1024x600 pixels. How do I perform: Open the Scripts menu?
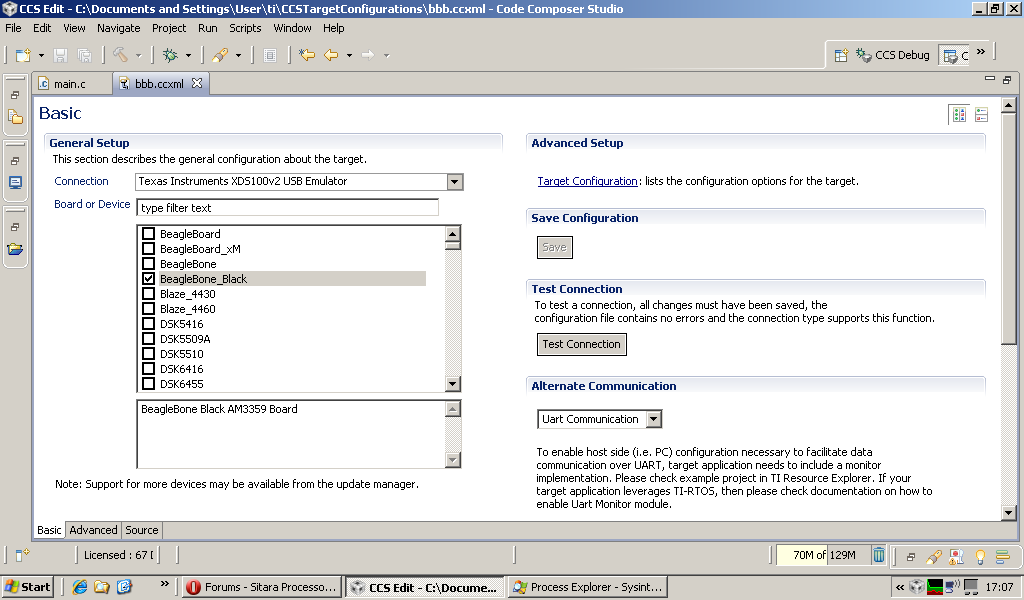(245, 28)
